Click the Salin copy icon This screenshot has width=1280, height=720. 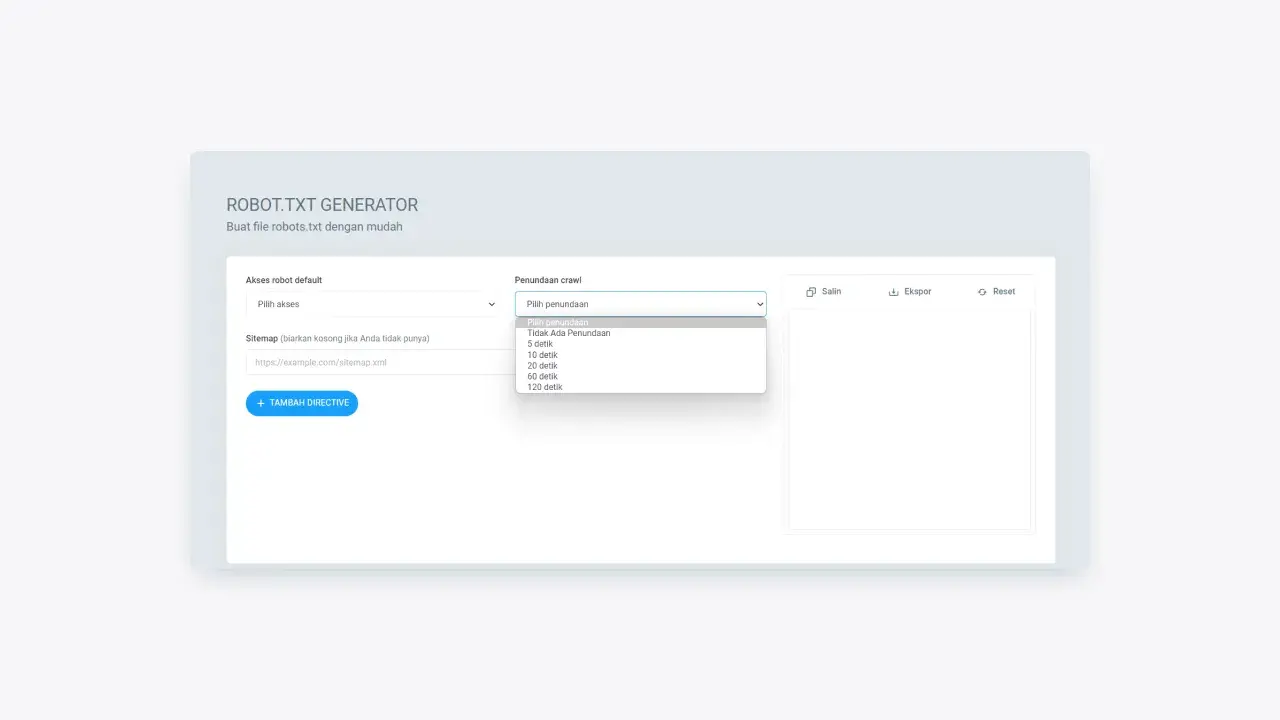[811, 292]
